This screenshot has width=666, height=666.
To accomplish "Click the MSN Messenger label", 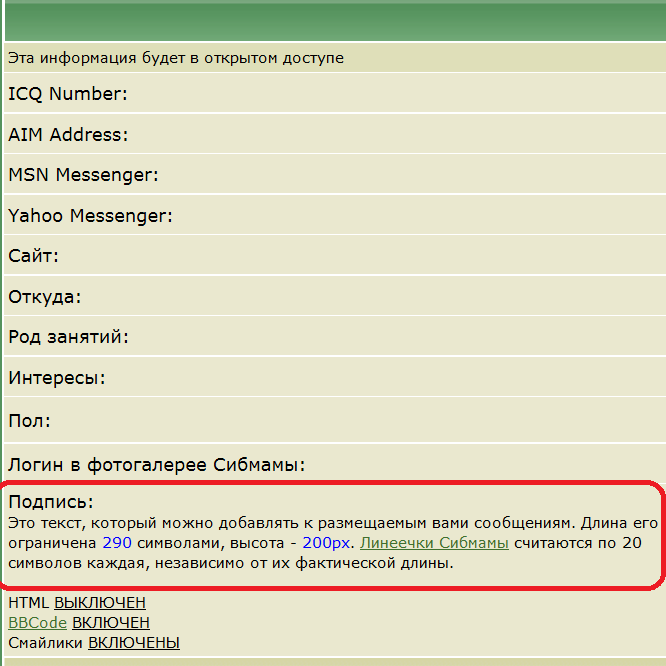I will (83, 175).
